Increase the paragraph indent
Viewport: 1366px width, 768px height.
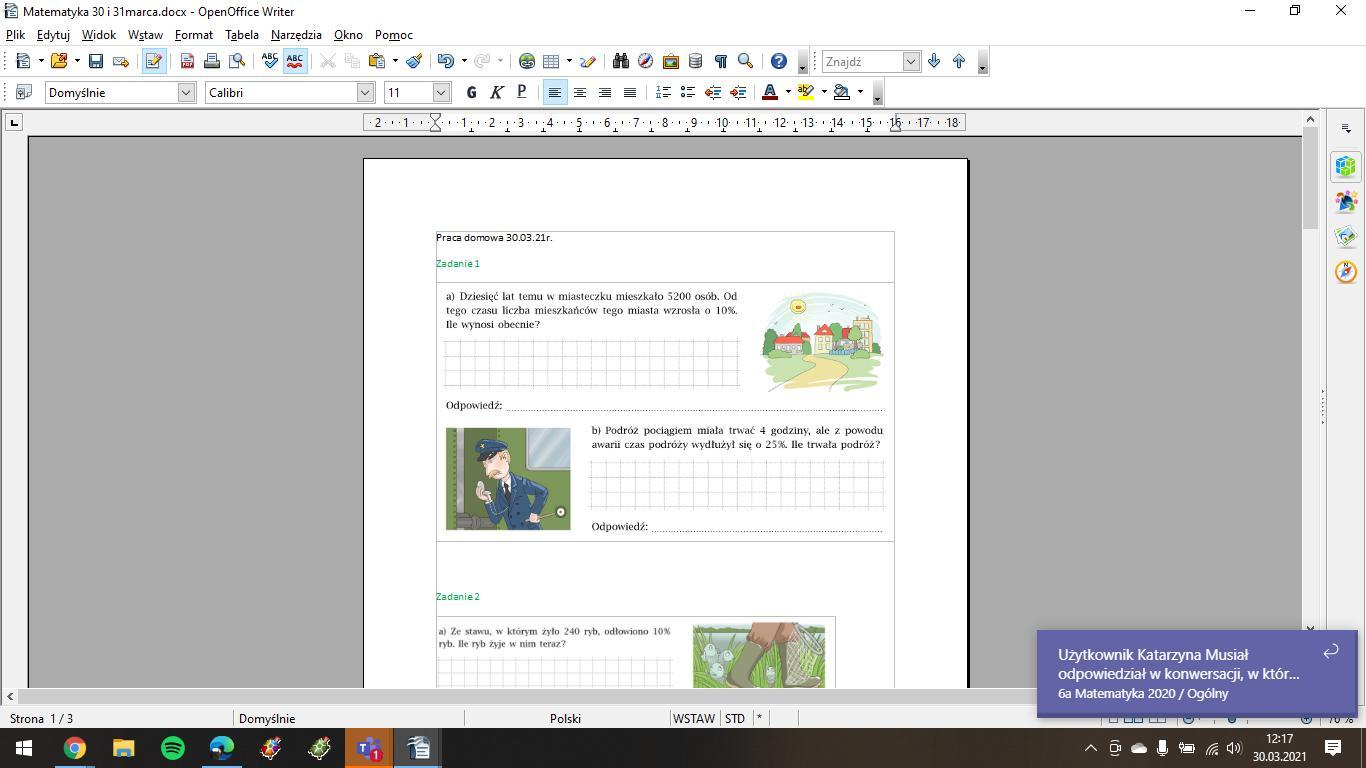[738, 92]
